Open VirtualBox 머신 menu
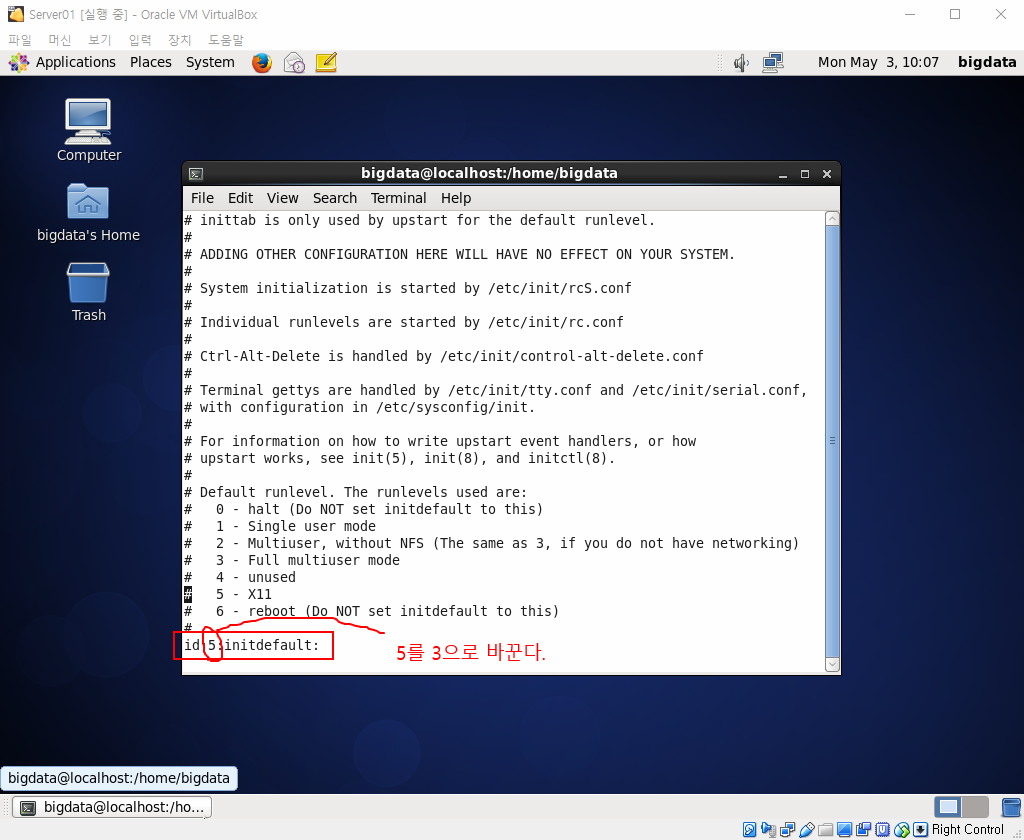The width and height of the screenshot is (1024, 840). (60, 40)
